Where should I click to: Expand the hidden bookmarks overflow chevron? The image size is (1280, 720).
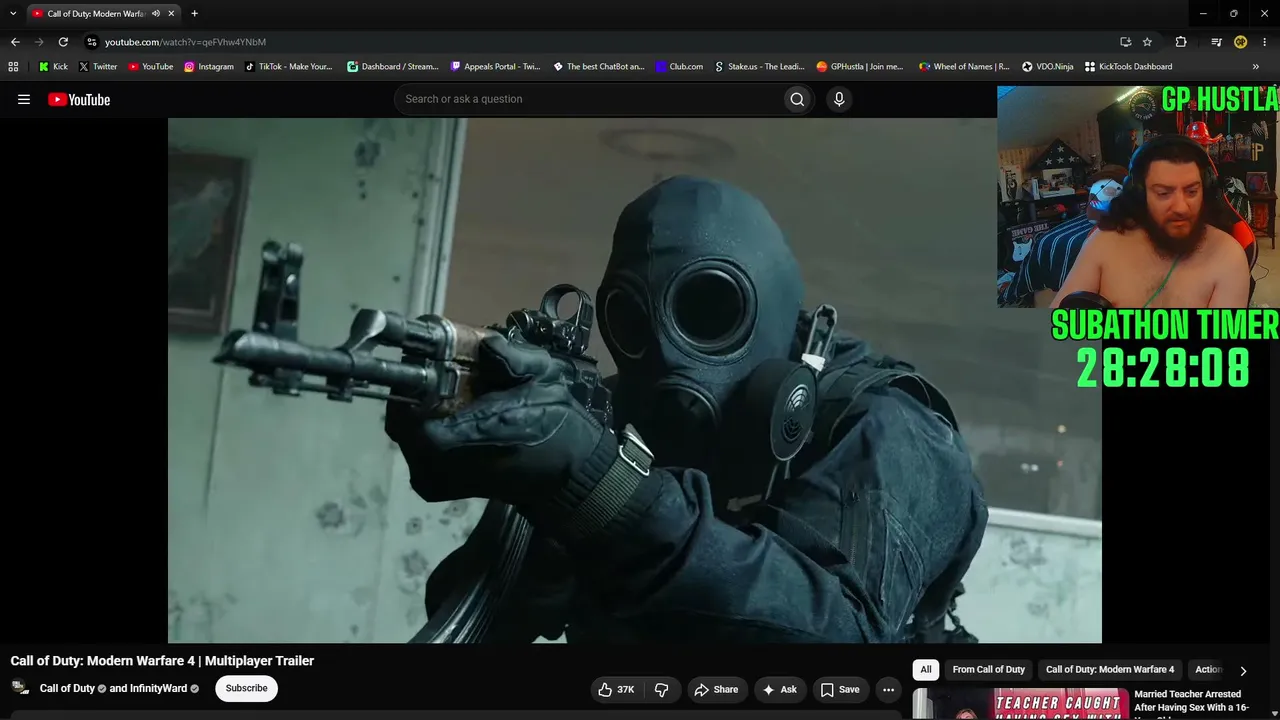[1256, 67]
